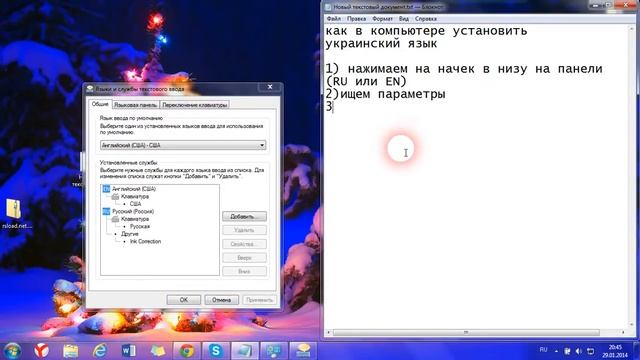Select Английский (США) in services tree
Viewport: 640px width, 360px height.
click(133, 189)
